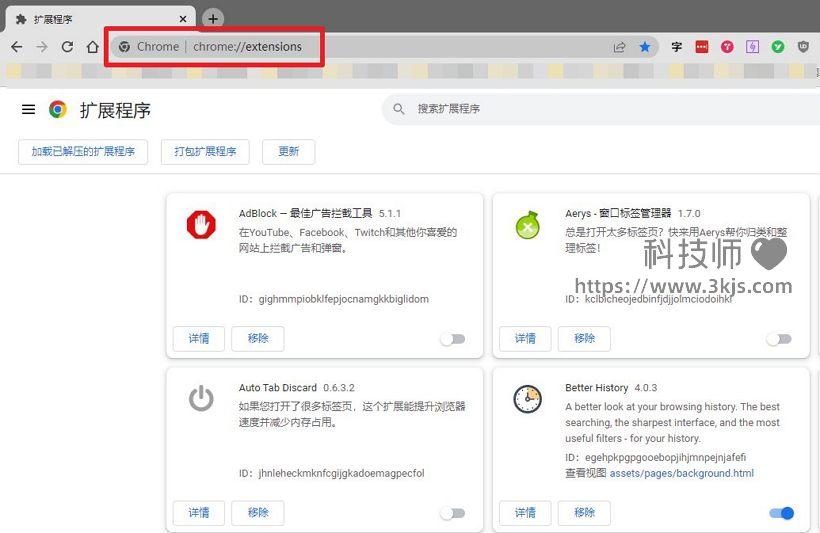Click the browser forward arrow

click(x=42, y=47)
